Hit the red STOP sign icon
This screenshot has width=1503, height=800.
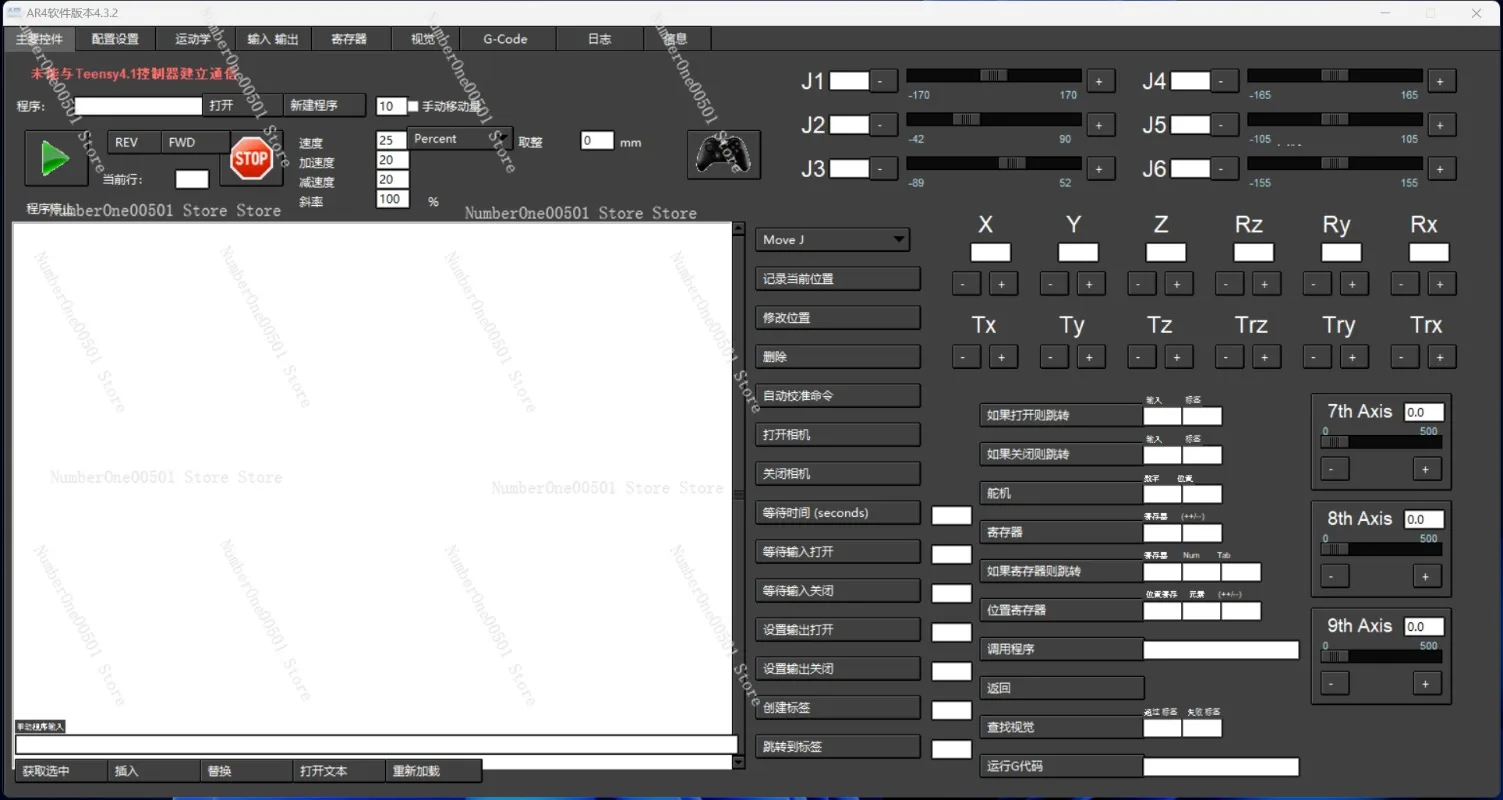251,159
